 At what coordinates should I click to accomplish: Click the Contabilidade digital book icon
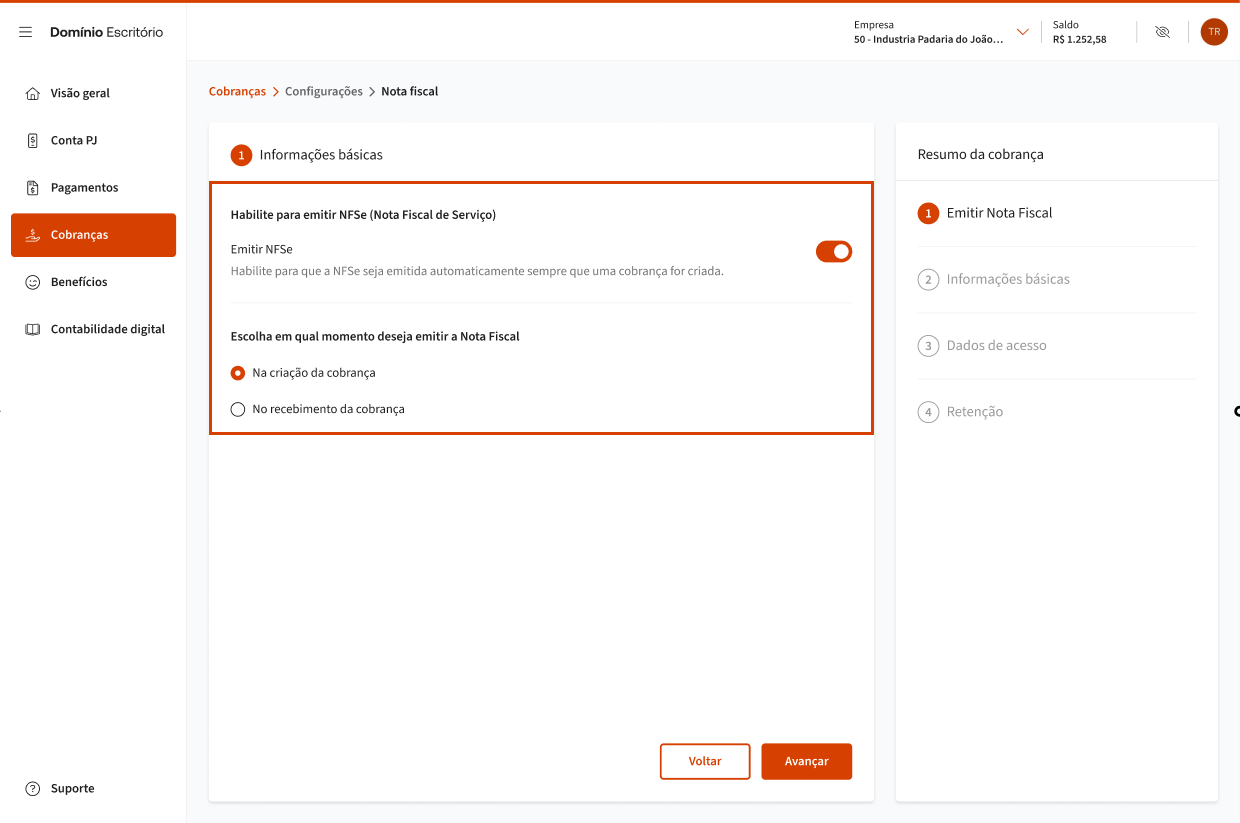point(32,329)
